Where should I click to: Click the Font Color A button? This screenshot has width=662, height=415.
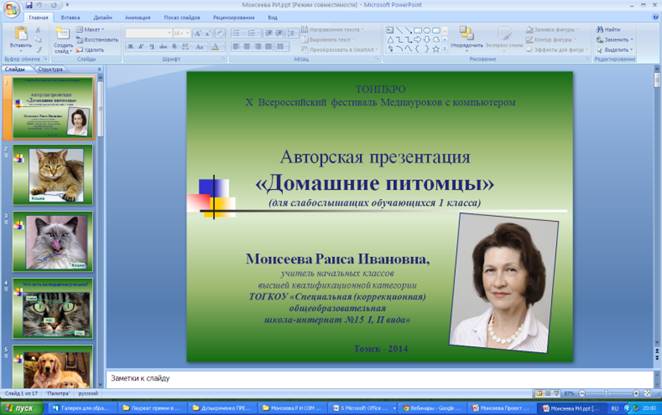tap(216, 46)
